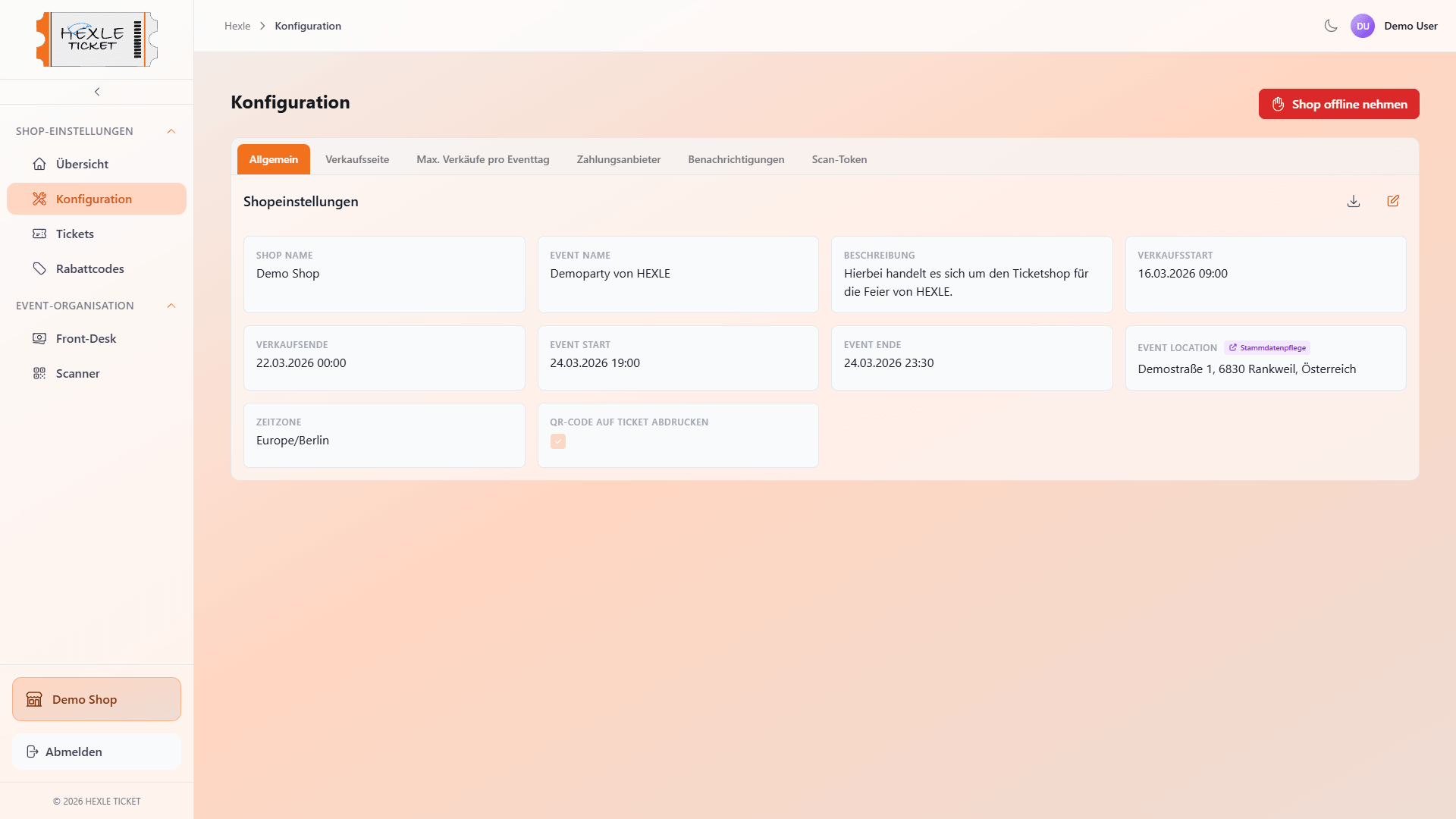Collapse the sidebar using the left chevron
Screen dimensions: 1456x819
(x=97, y=92)
